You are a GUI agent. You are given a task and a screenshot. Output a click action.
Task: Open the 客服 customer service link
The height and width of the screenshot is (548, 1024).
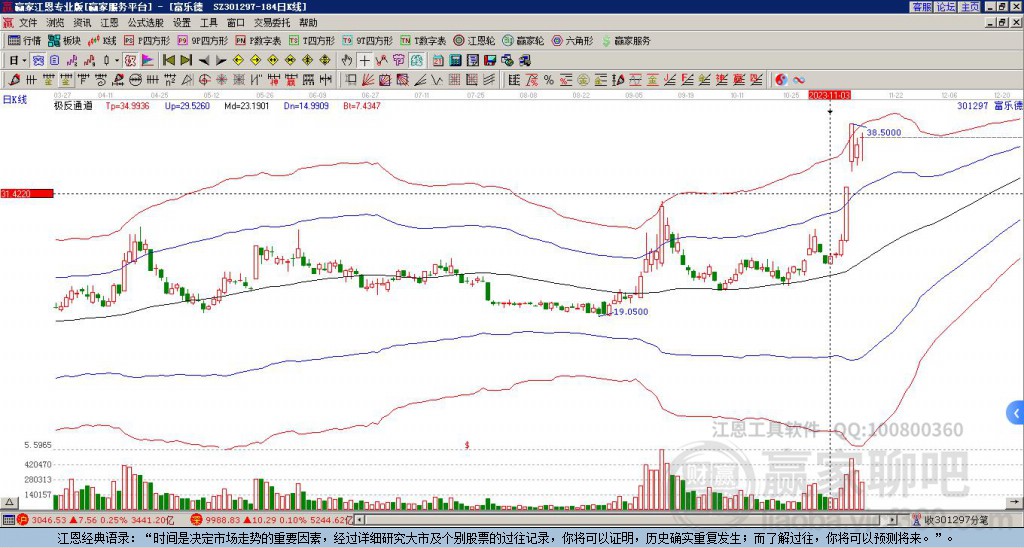click(x=921, y=7)
